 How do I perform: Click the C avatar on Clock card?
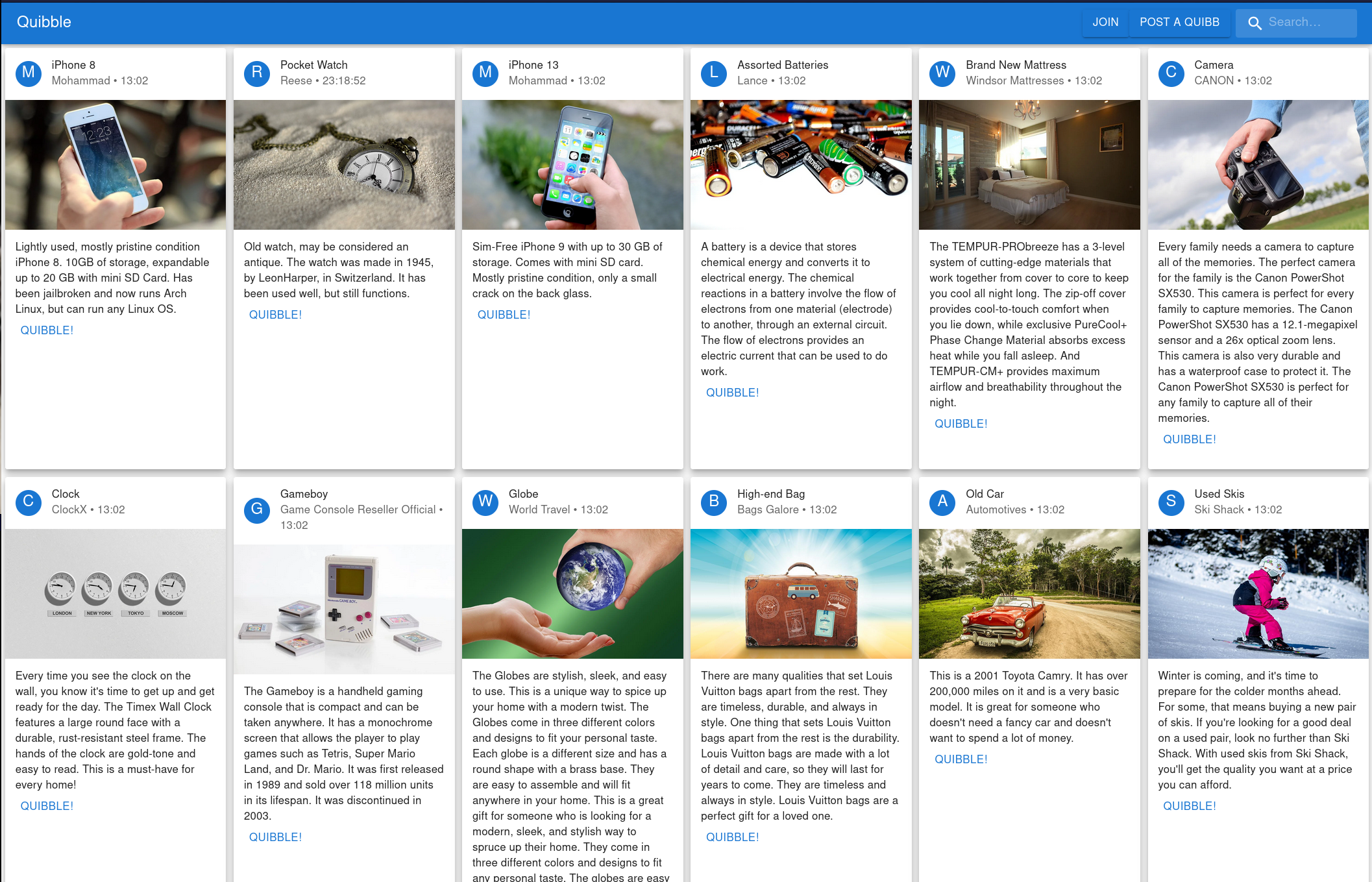29,502
